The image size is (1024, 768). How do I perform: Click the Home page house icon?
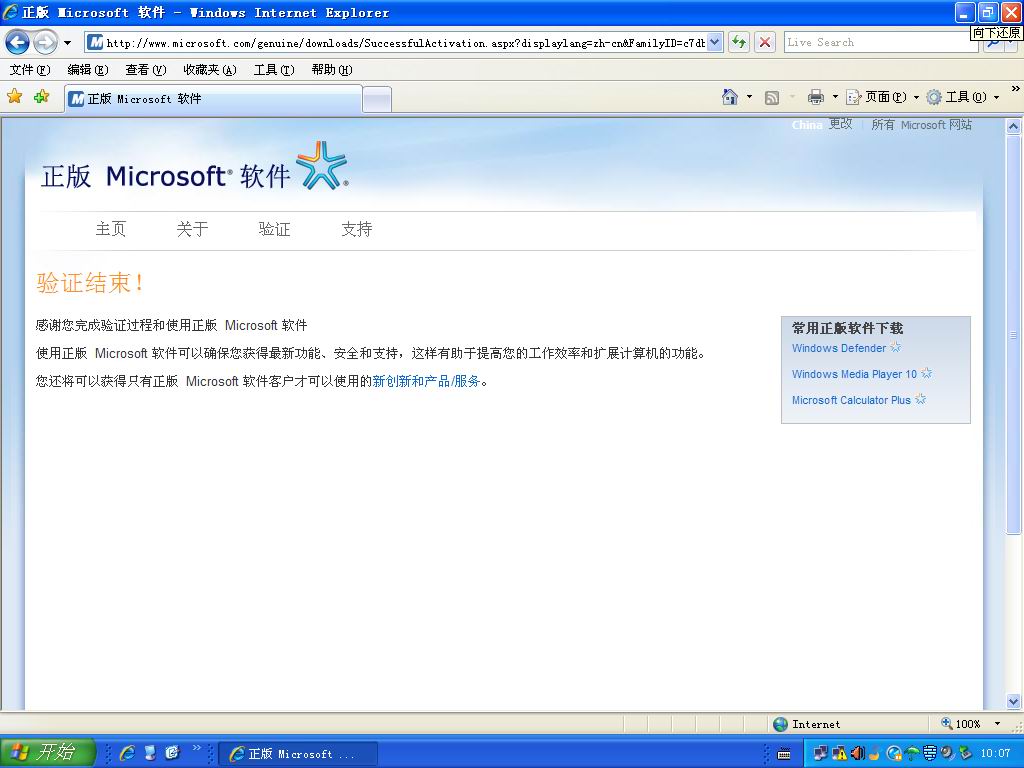click(x=729, y=97)
